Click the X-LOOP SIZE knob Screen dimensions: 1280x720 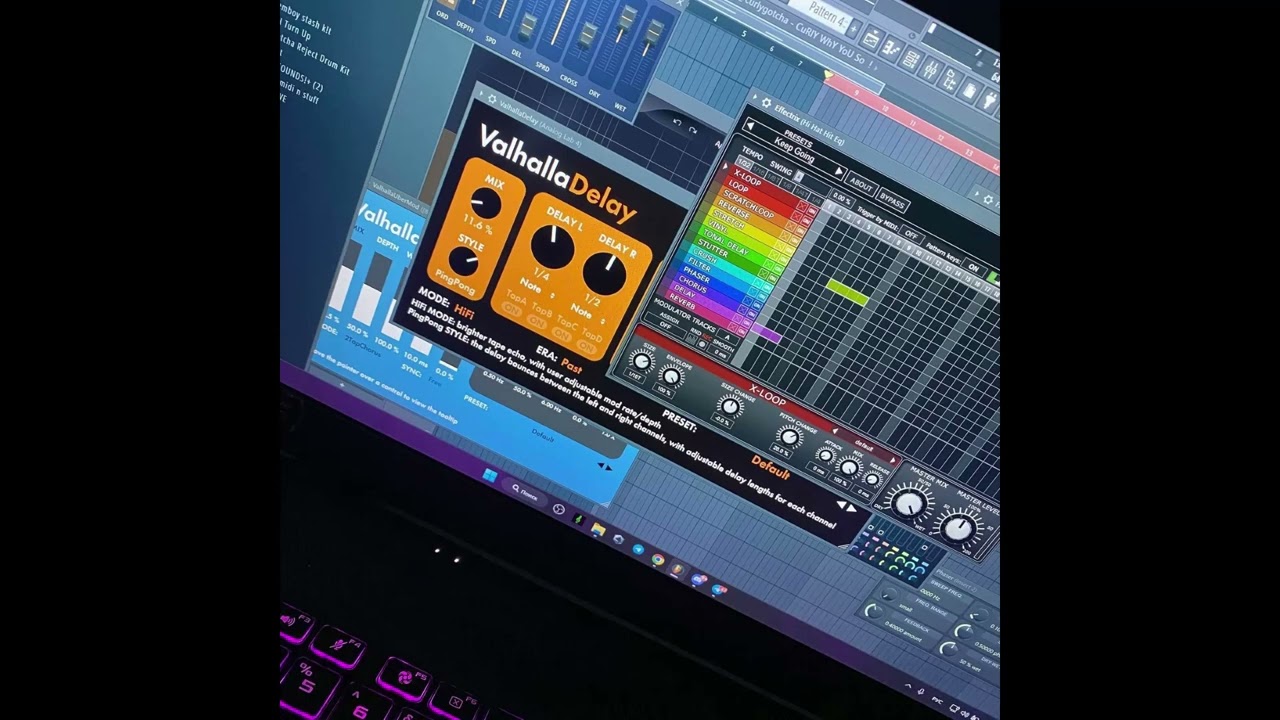pyautogui.click(x=641, y=361)
